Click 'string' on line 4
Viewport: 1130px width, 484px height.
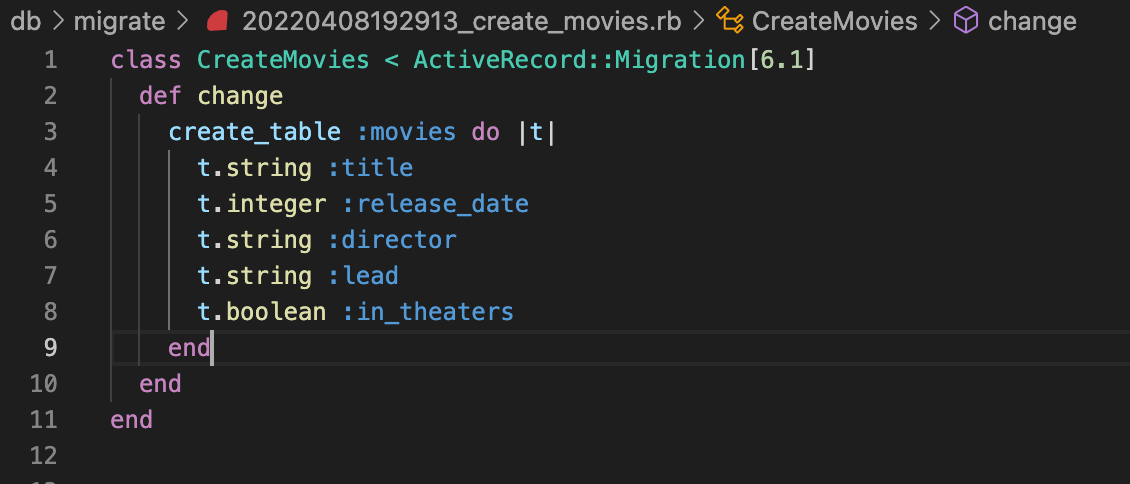(269, 169)
